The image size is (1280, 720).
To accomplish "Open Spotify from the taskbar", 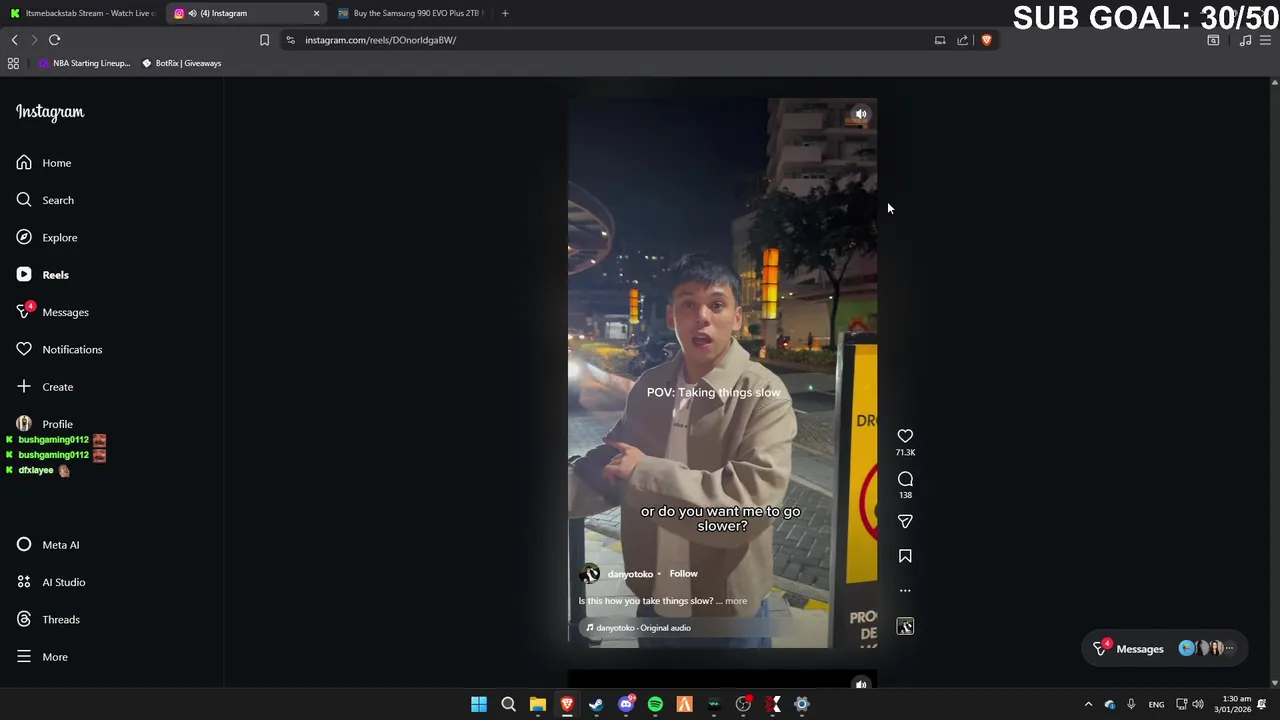I will (655, 704).
